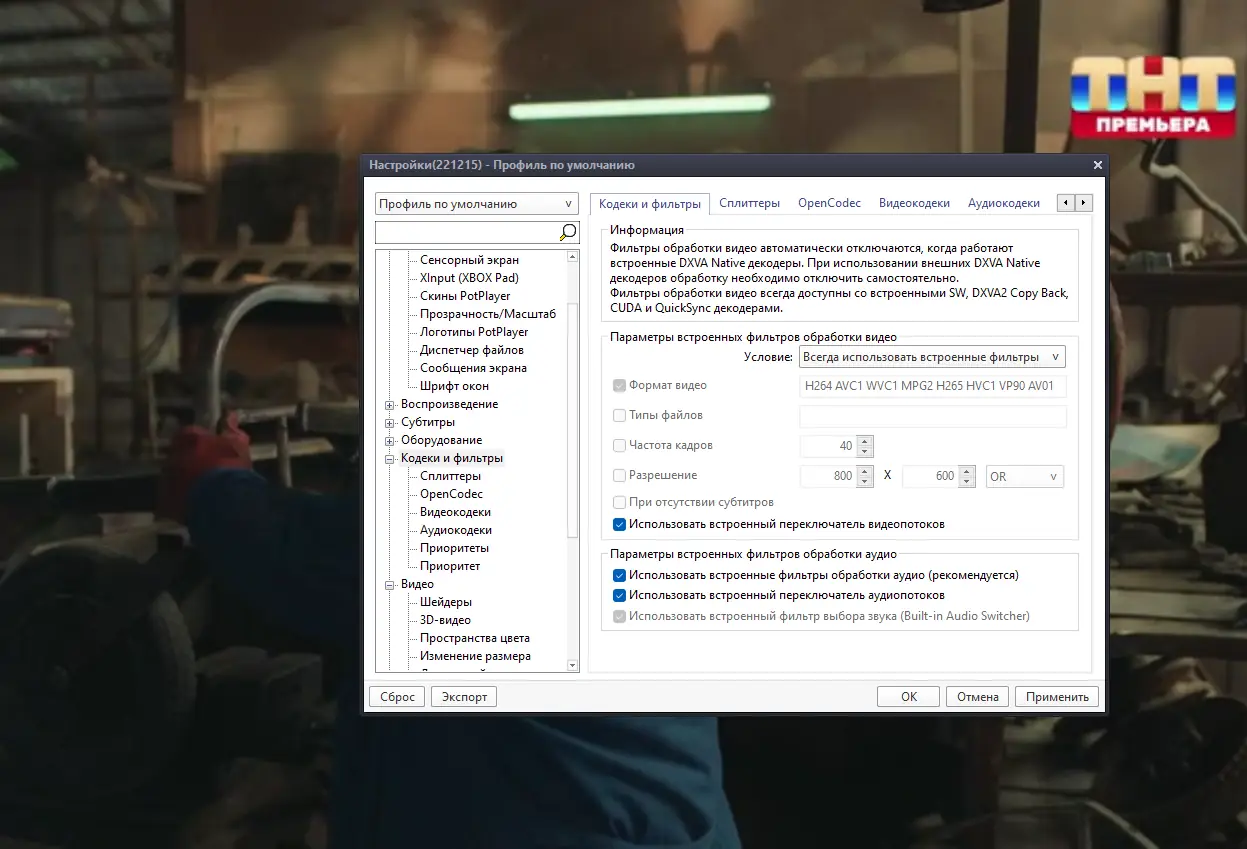Select Приоритеты tree item
This screenshot has height=849, width=1247.
click(454, 548)
